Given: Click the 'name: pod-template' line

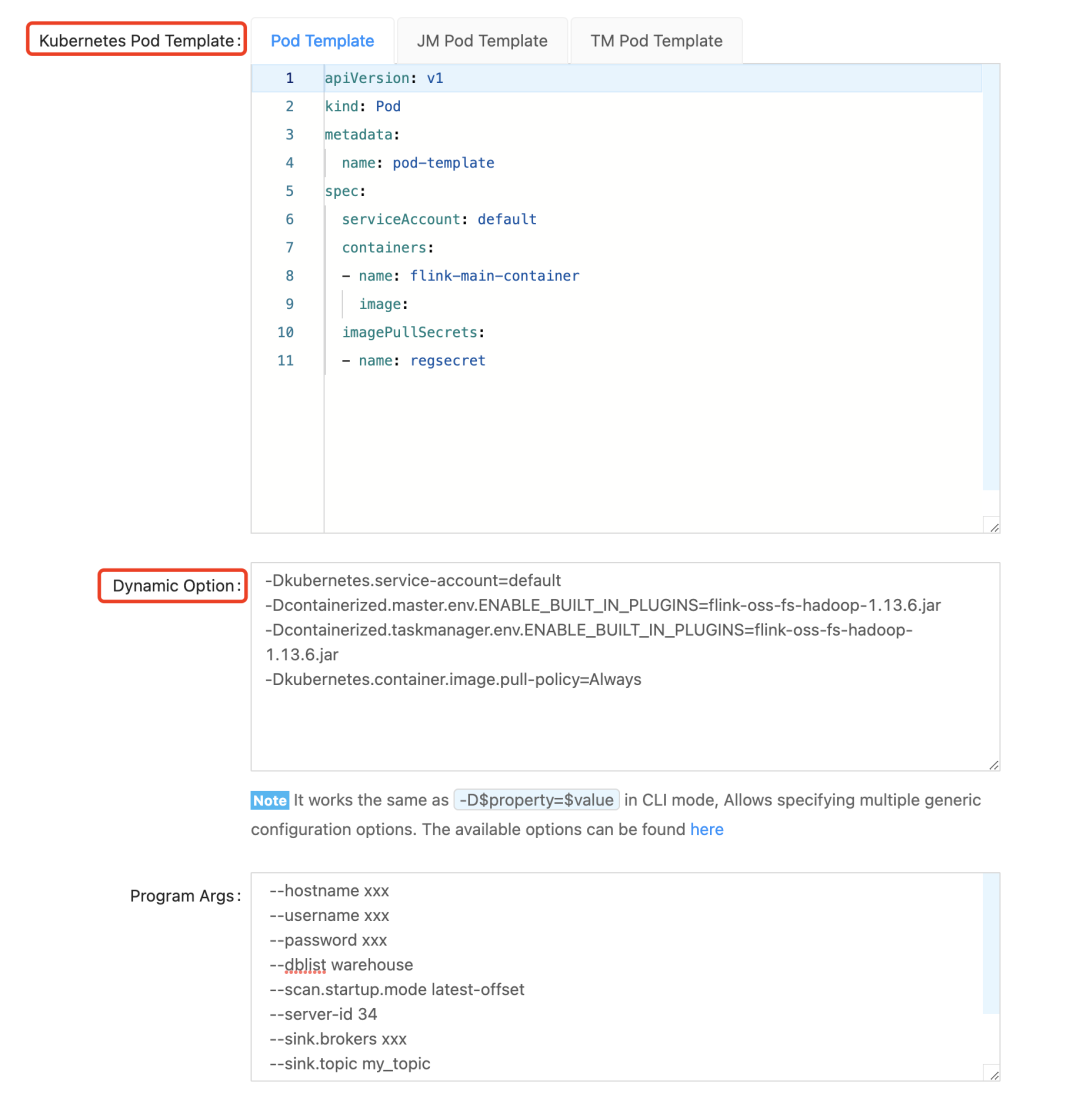Looking at the screenshot, I should [418, 162].
